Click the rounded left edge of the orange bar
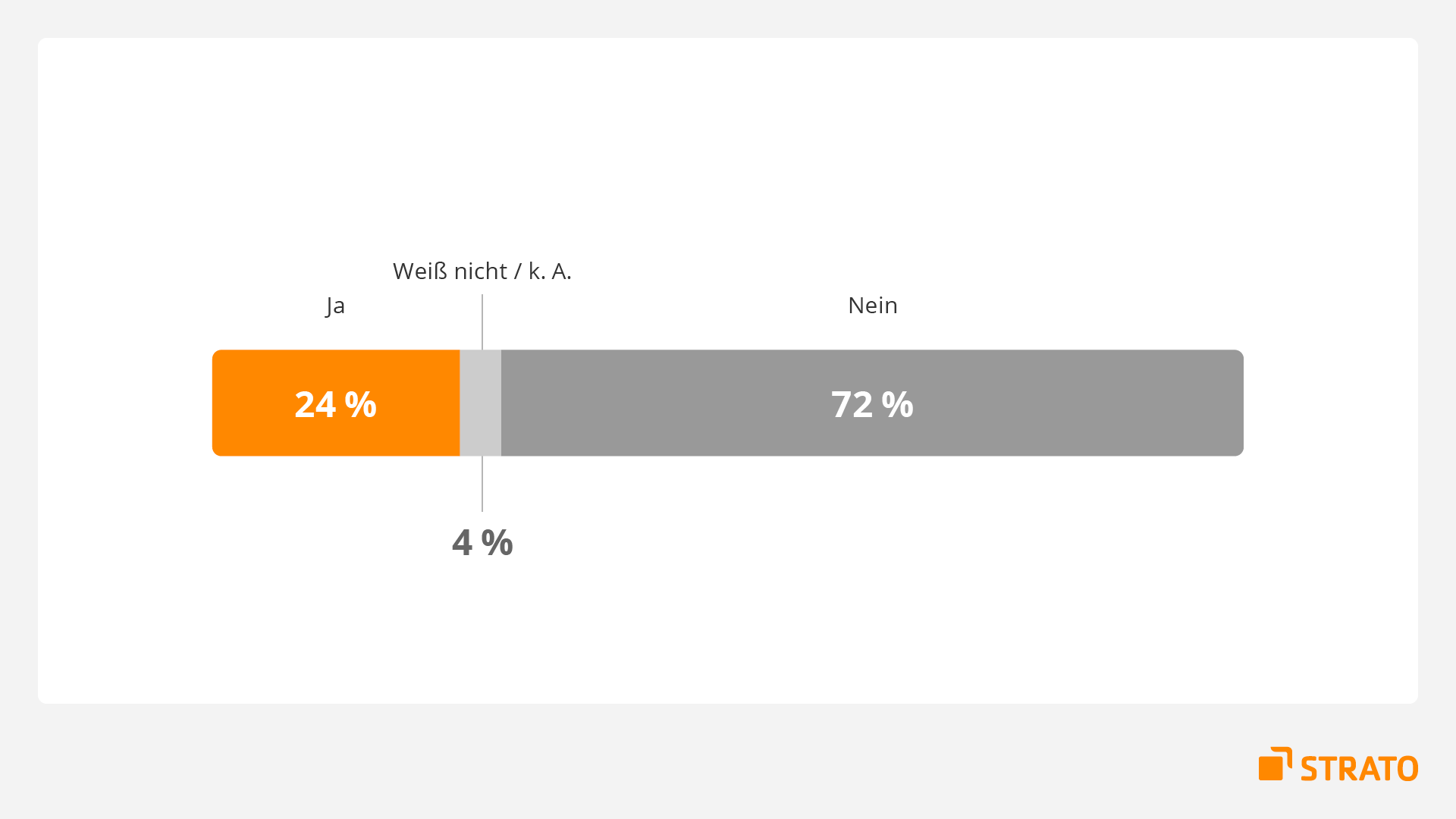The image size is (1456, 819). pyautogui.click(x=216, y=403)
